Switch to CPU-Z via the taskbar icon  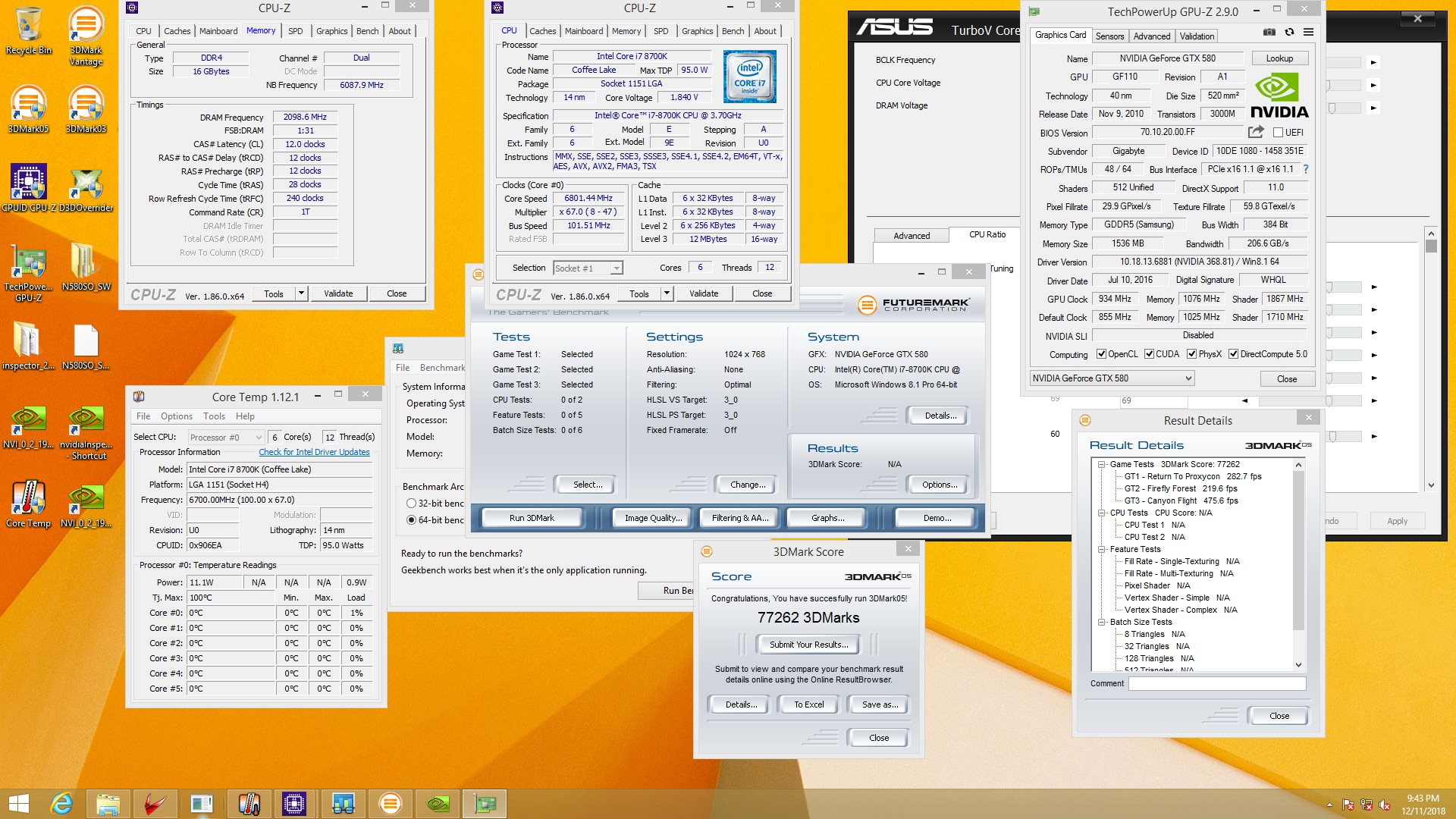pyautogui.click(x=294, y=804)
